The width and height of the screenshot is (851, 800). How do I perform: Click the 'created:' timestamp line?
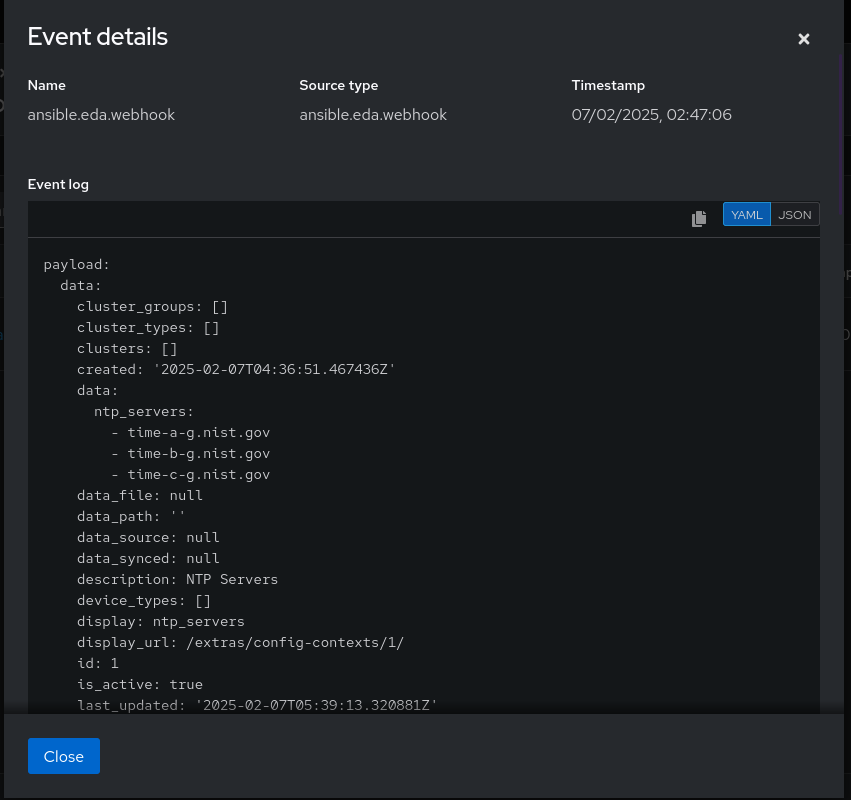point(236,370)
